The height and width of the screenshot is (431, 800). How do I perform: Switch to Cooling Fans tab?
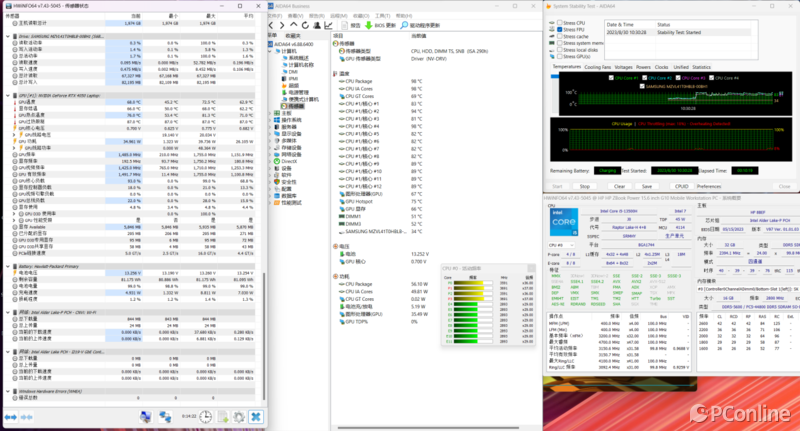tap(597, 67)
